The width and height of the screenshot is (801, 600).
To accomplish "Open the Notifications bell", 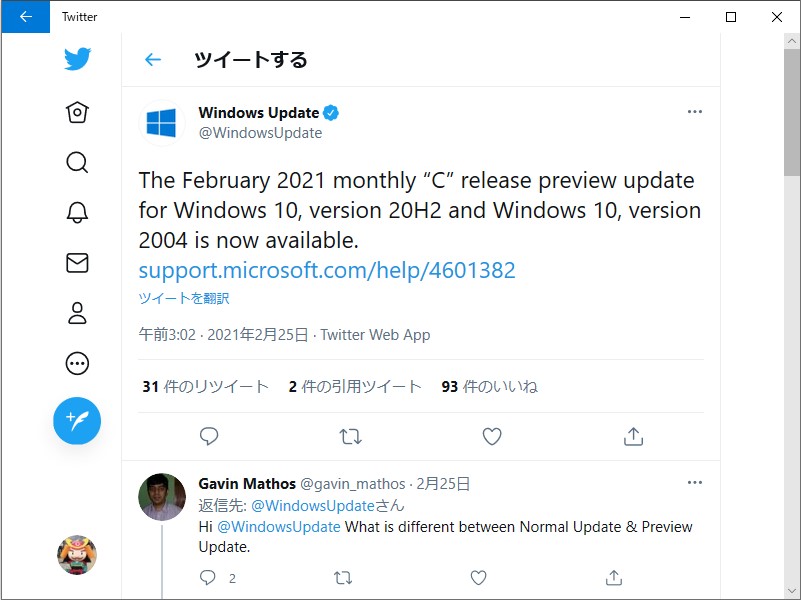I will coord(77,212).
